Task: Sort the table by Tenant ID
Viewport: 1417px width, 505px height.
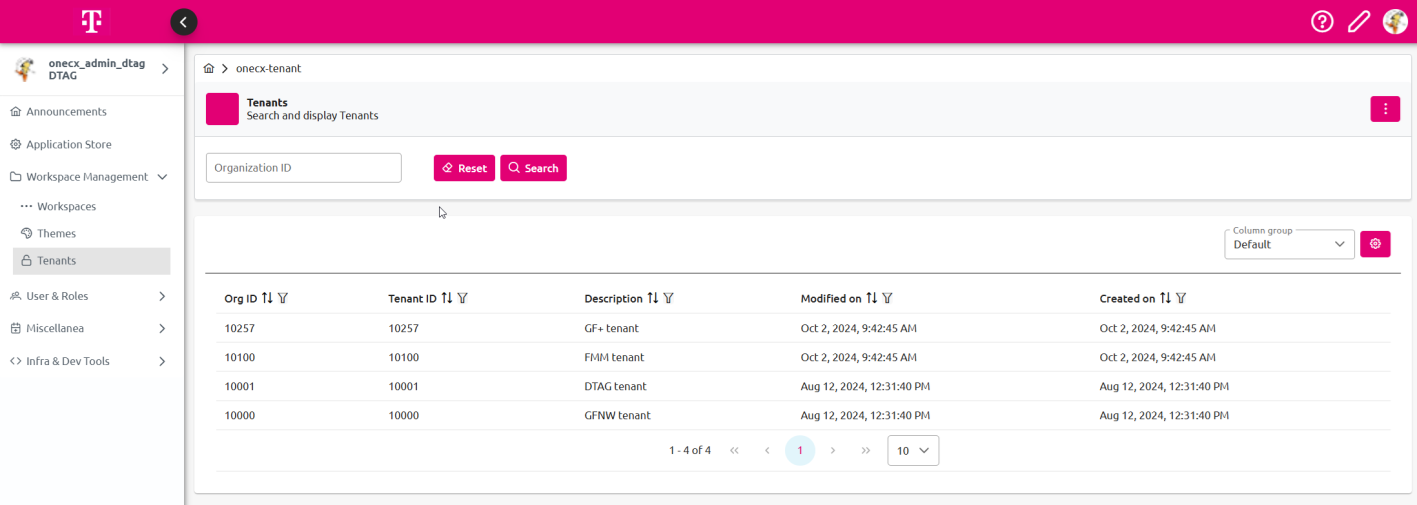Action: click(x=447, y=299)
